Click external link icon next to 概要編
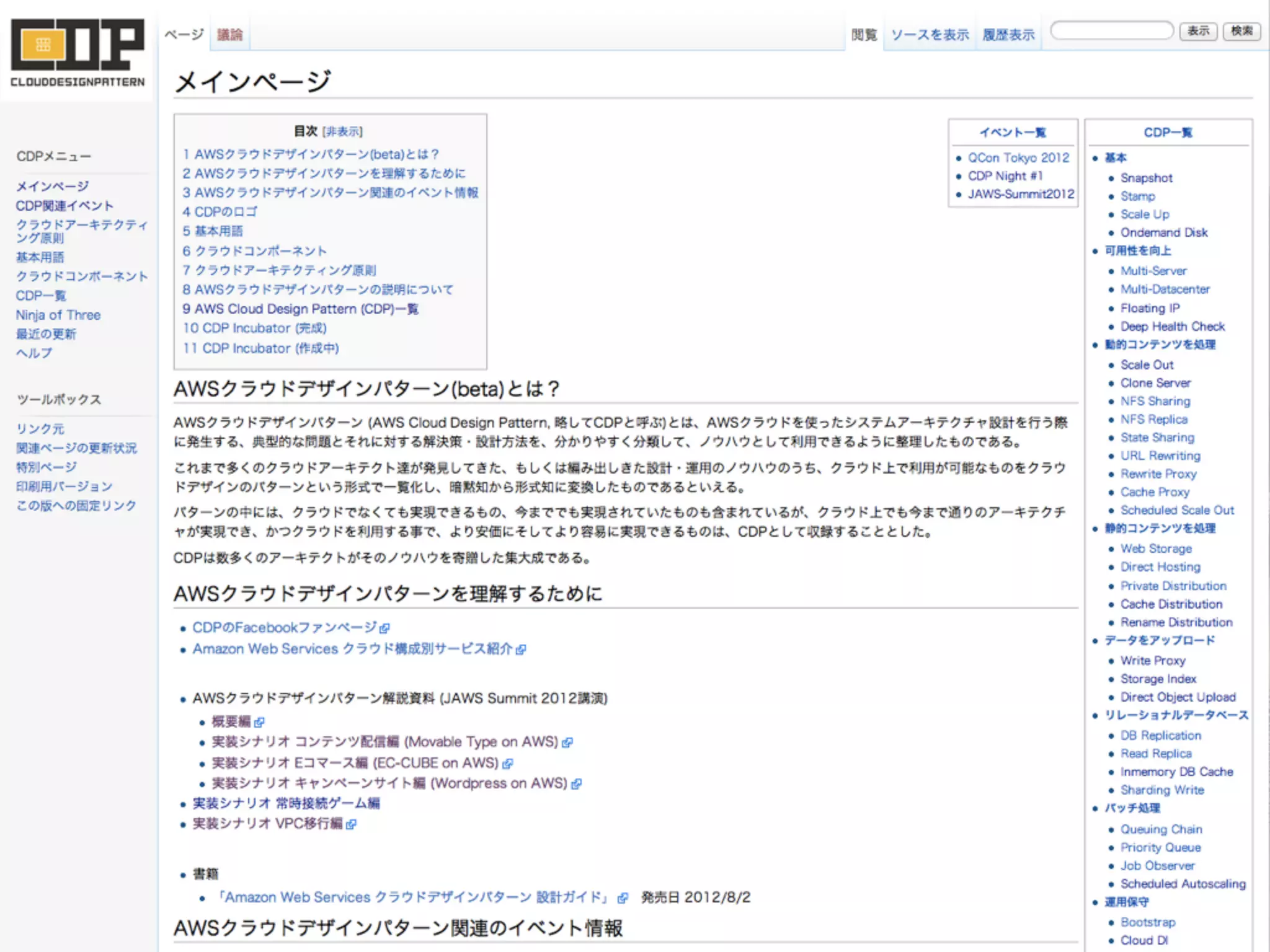The image size is (1270, 952). pos(259,722)
